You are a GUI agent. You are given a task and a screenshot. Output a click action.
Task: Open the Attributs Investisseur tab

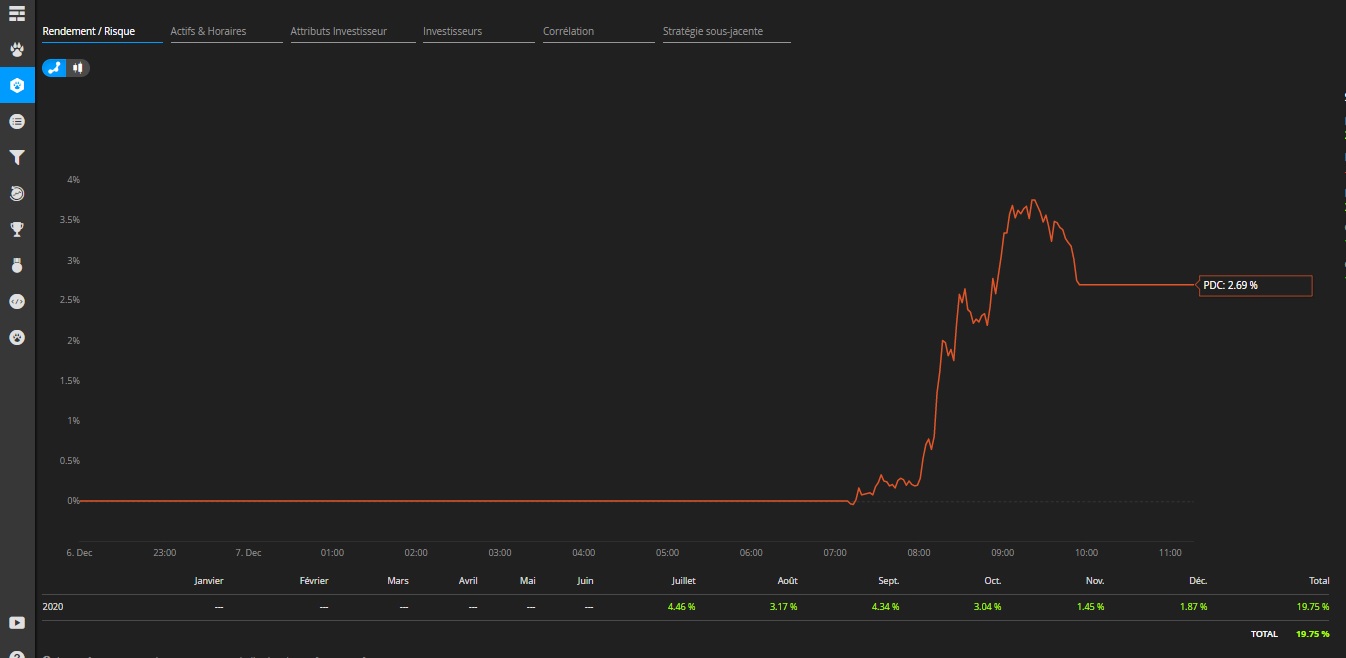point(338,31)
